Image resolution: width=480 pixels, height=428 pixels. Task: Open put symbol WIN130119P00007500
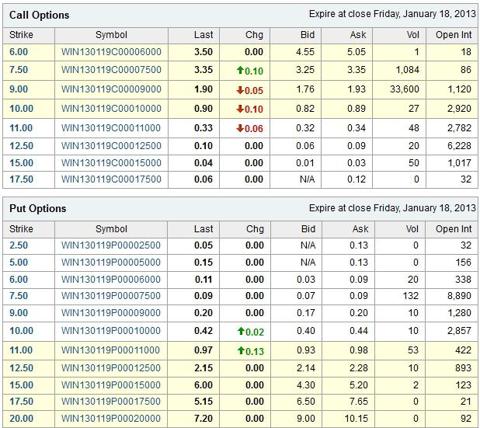(x=111, y=296)
